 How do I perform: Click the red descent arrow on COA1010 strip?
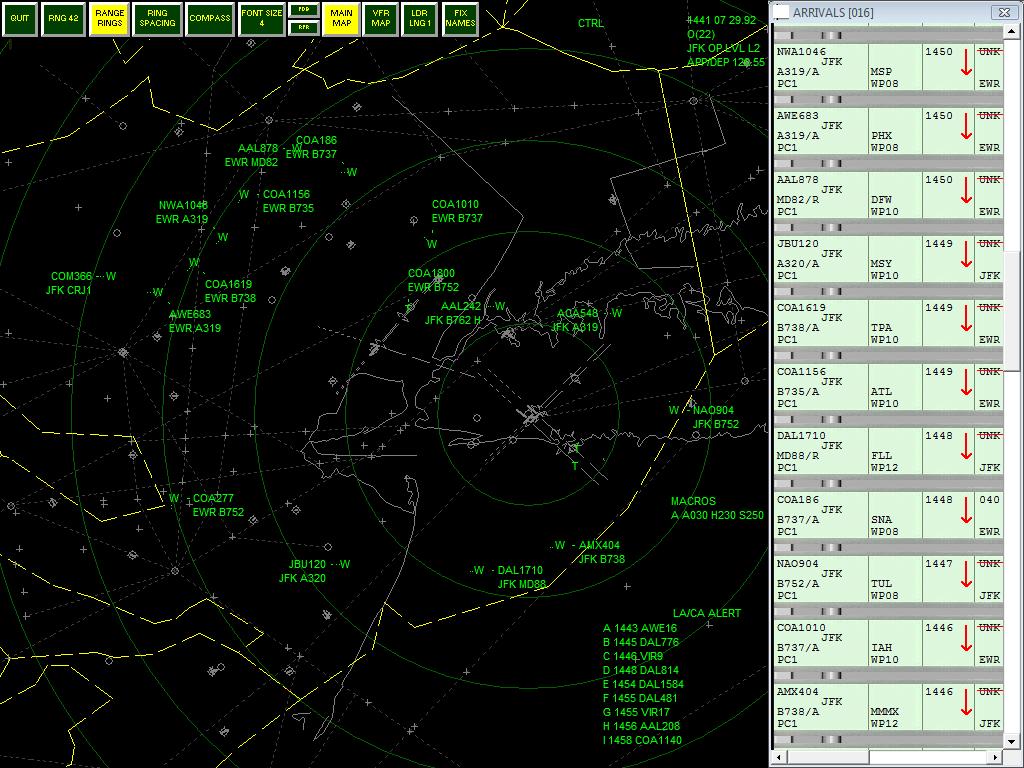pos(966,639)
